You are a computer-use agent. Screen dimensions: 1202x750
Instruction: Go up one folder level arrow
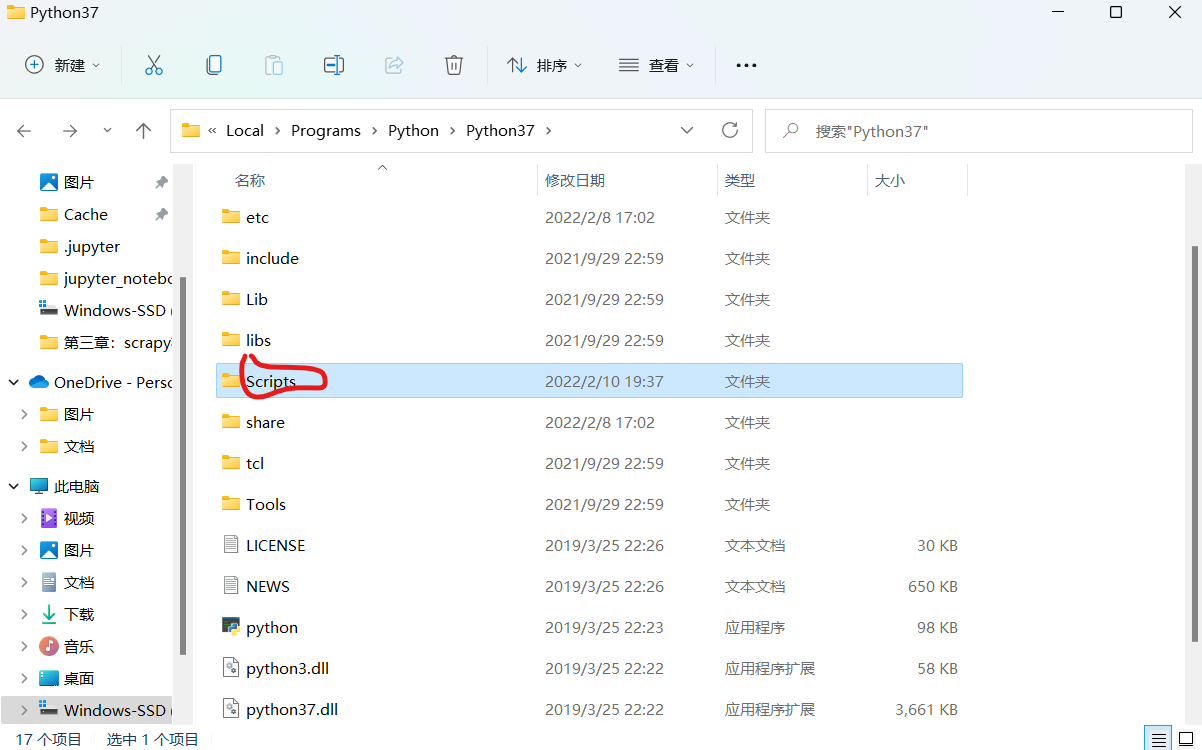[x=143, y=131]
